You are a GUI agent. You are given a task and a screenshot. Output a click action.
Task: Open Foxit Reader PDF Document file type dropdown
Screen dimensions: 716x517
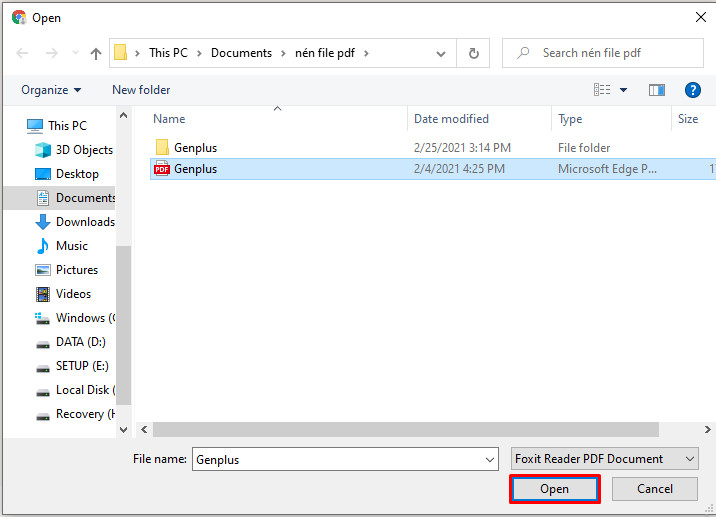point(605,459)
